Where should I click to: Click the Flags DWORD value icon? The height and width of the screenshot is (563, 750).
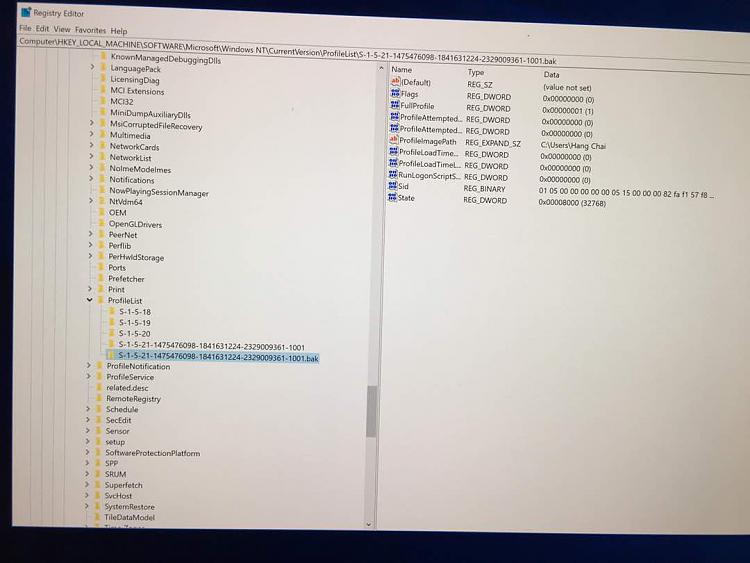396,93
